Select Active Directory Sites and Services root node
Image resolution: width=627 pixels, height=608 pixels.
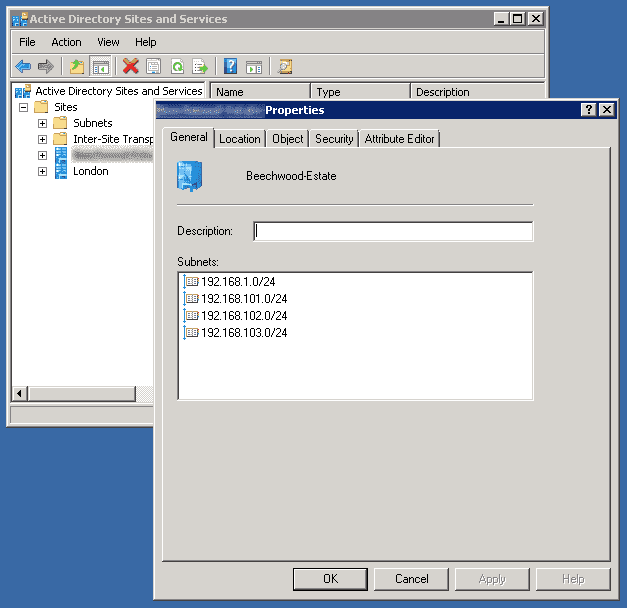point(119,91)
